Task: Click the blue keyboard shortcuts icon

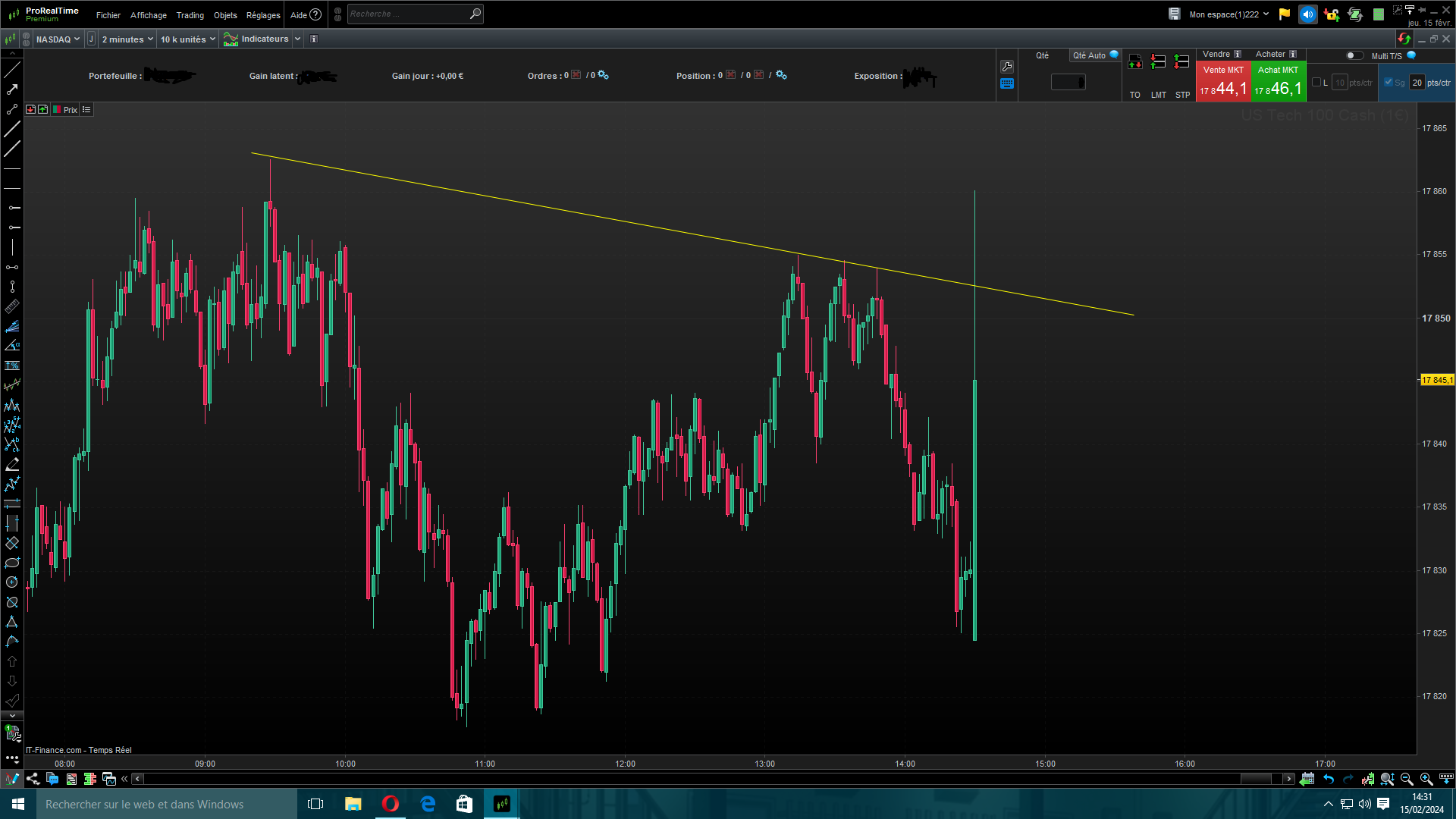Action: [1007, 84]
